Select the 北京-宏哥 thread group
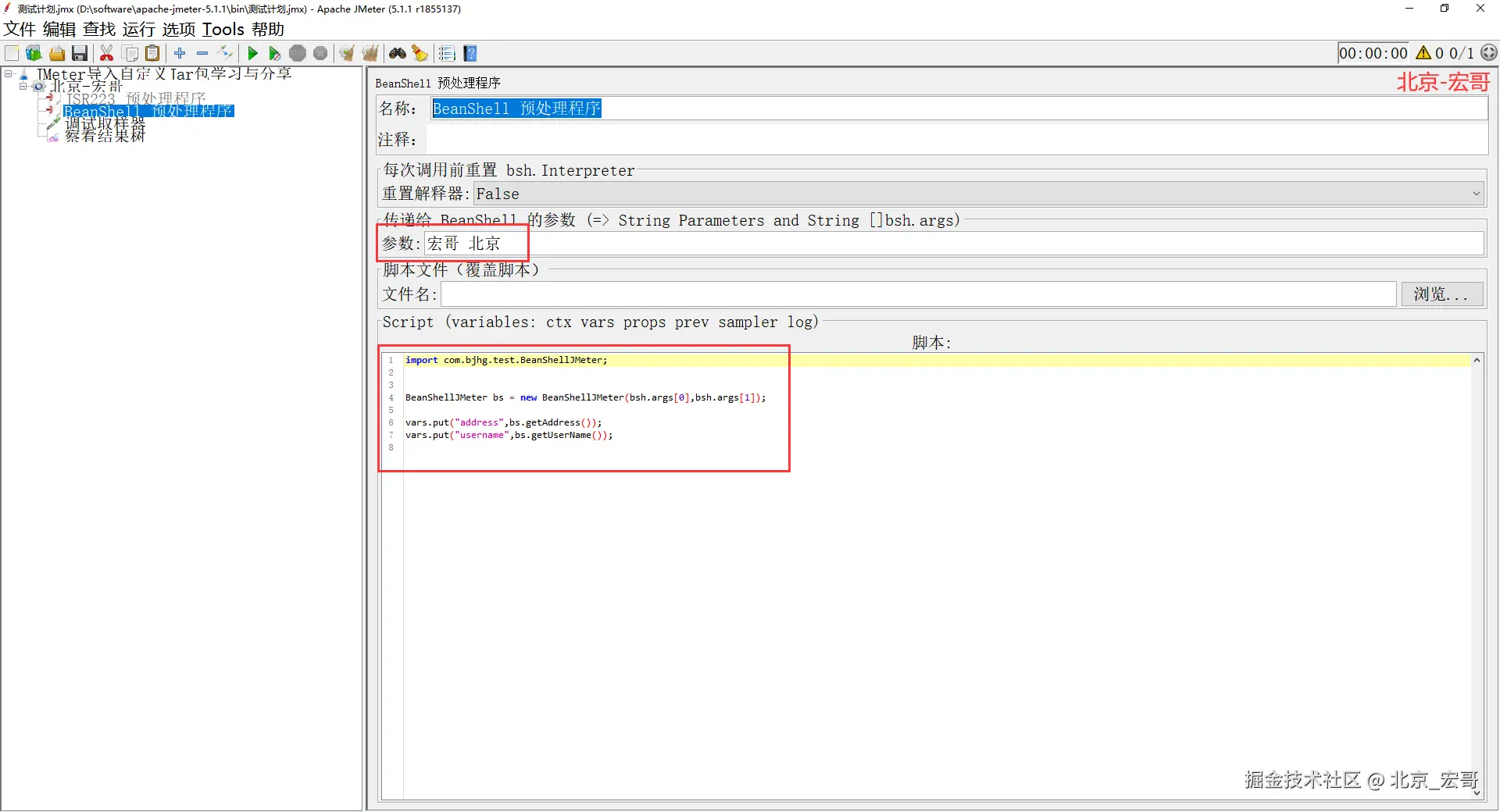Viewport: 1500px width, 812px height. click(87, 86)
